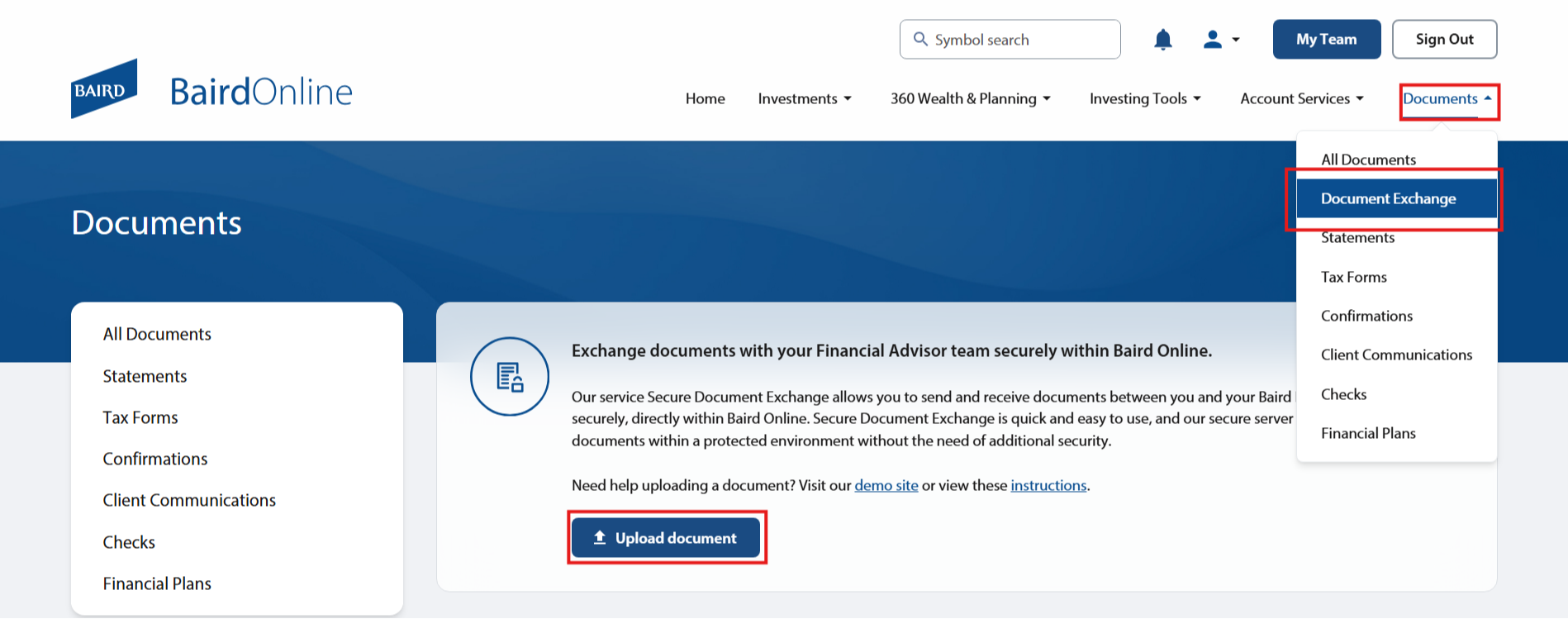
Task: Select Client Communications in the dropdown menu
Action: (x=1396, y=355)
